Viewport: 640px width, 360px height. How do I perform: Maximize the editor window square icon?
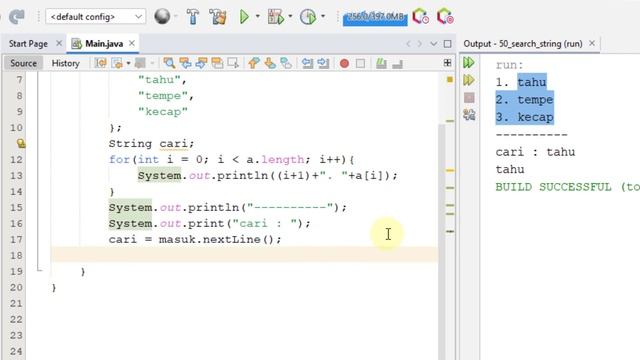(448, 44)
